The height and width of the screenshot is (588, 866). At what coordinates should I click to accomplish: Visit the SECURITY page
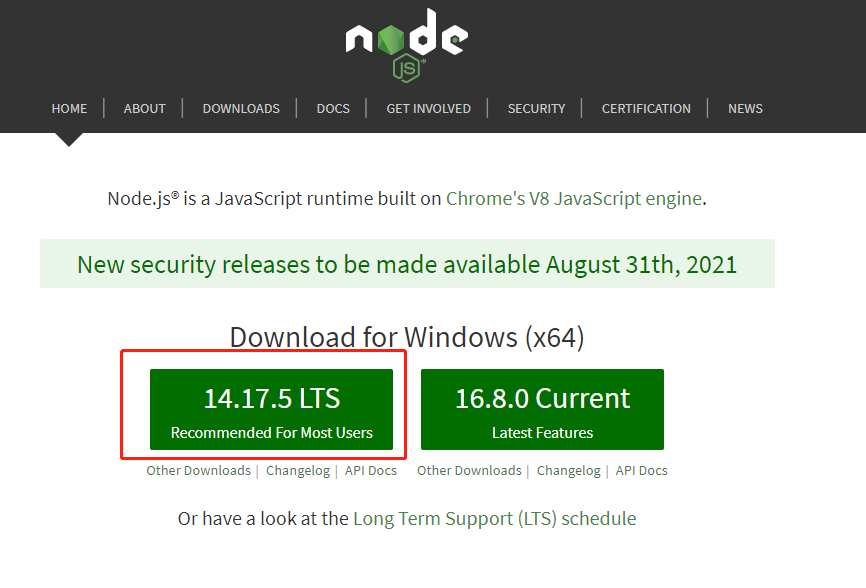click(x=536, y=108)
